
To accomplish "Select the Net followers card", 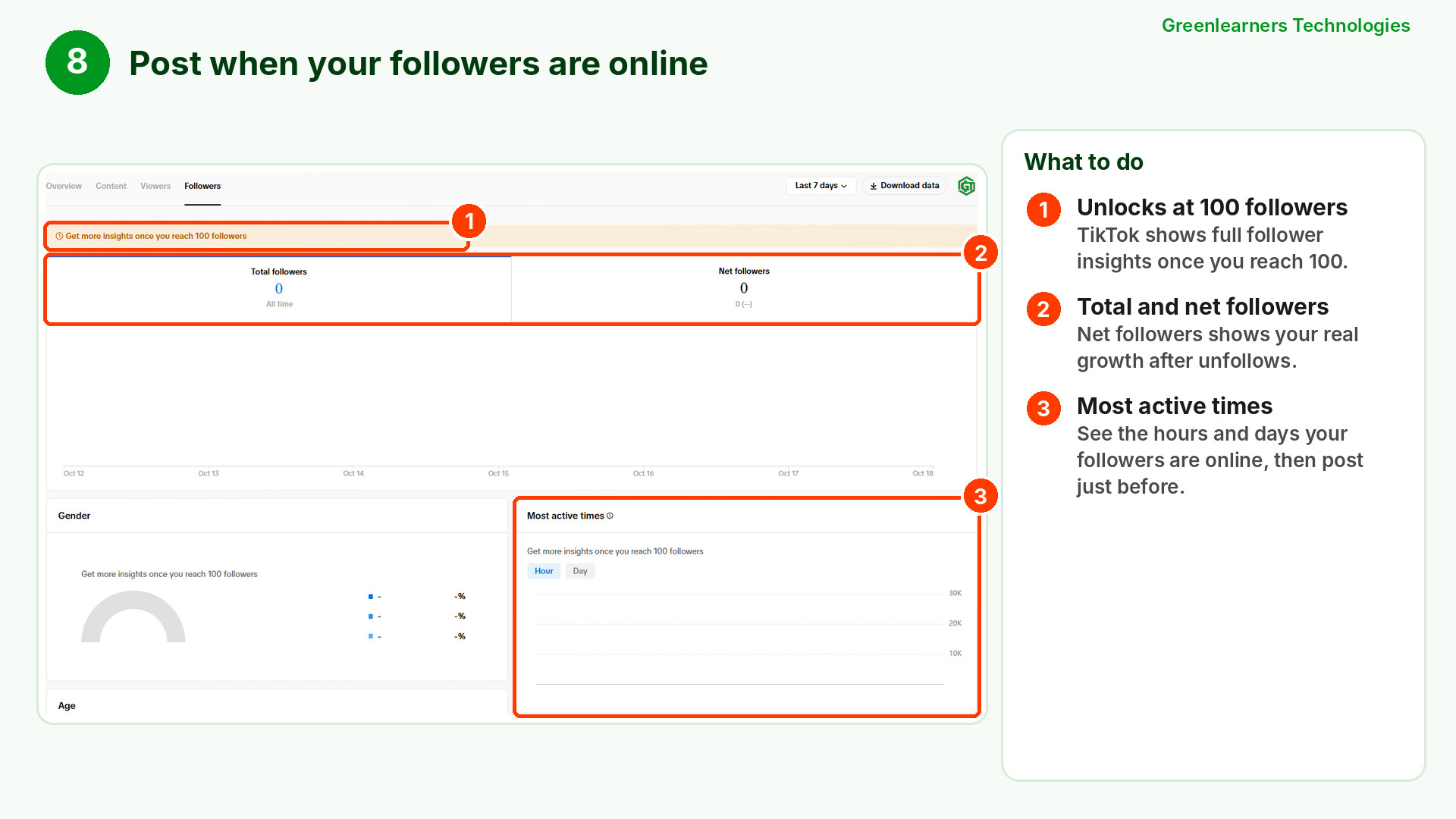I will click(744, 289).
